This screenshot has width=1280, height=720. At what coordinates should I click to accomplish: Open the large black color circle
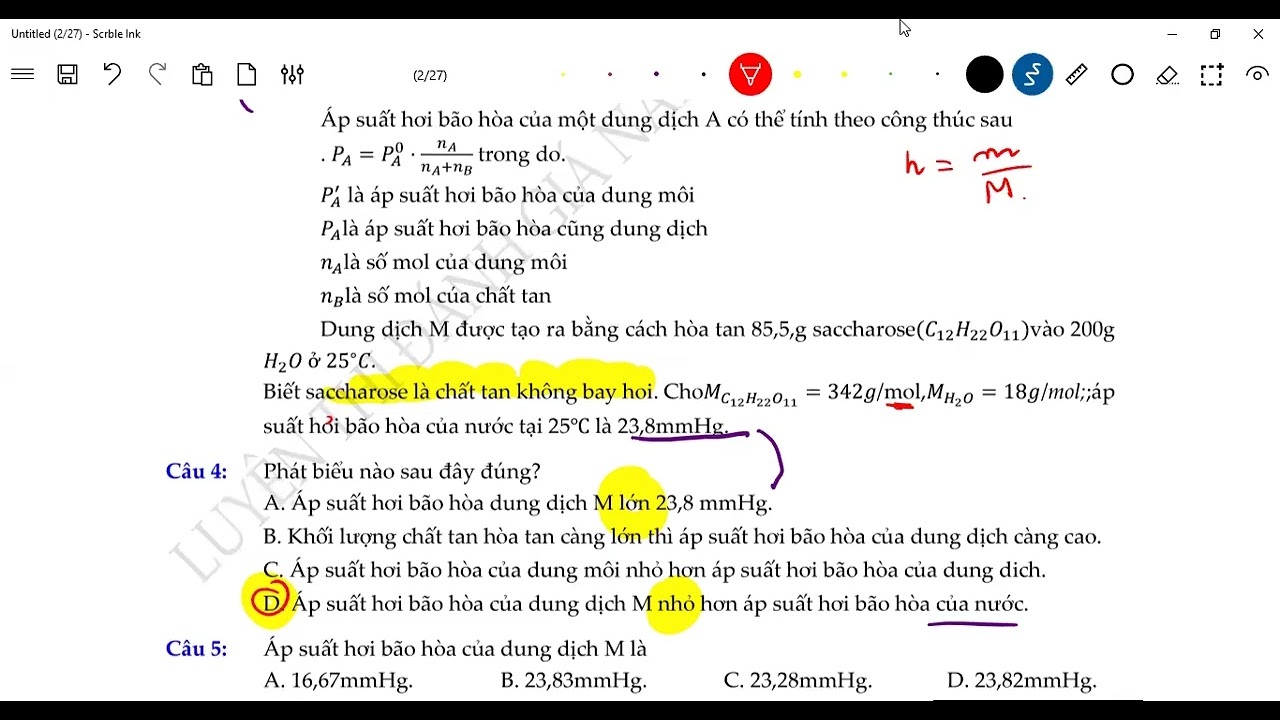coord(984,75)
